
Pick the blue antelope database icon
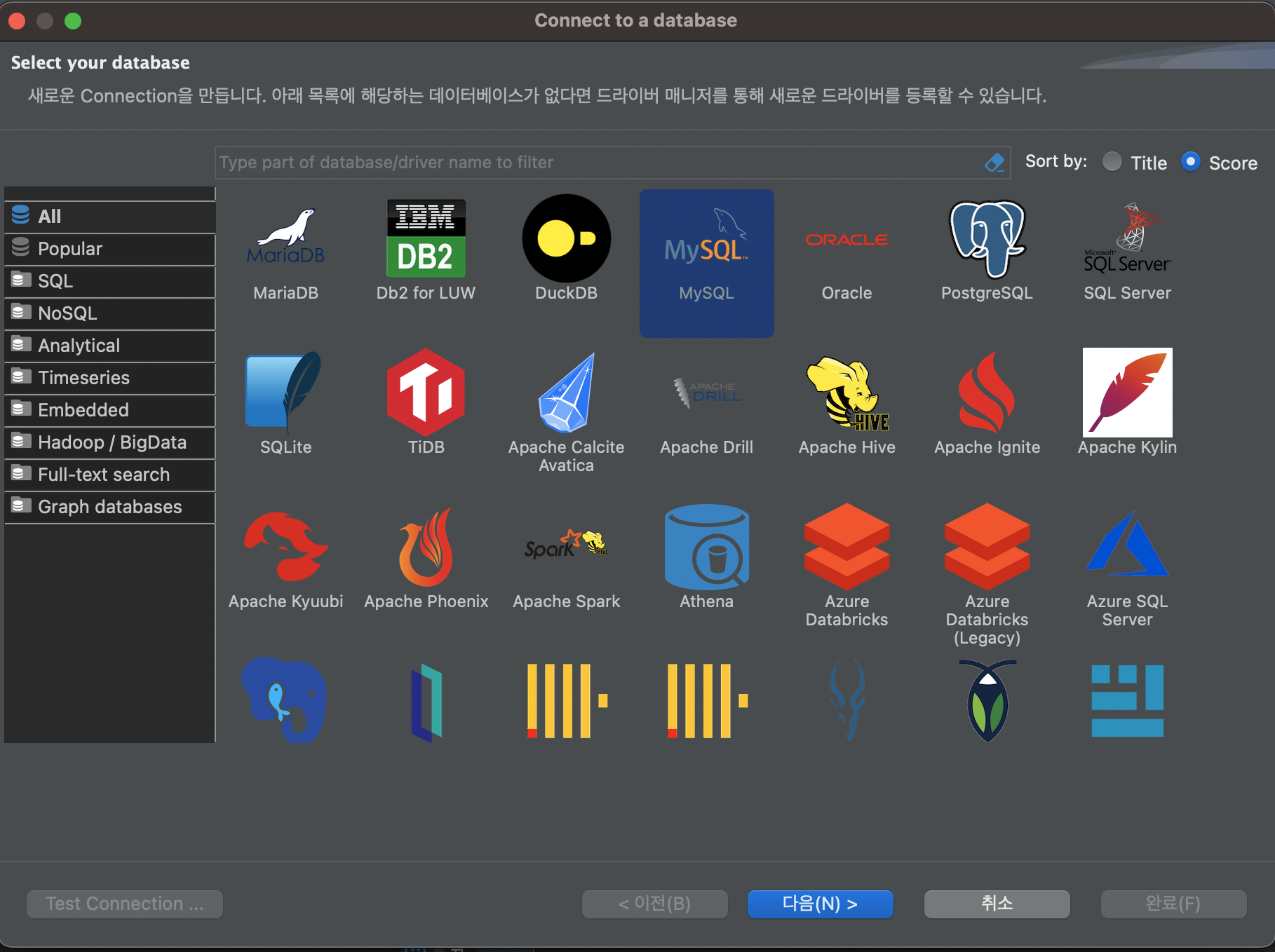coord(846,700)
